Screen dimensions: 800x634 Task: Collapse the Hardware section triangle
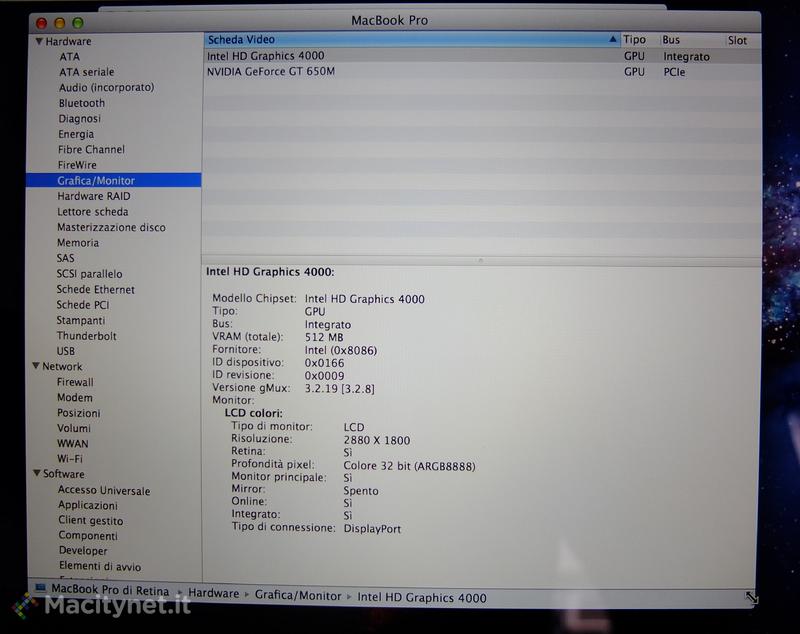39,41
